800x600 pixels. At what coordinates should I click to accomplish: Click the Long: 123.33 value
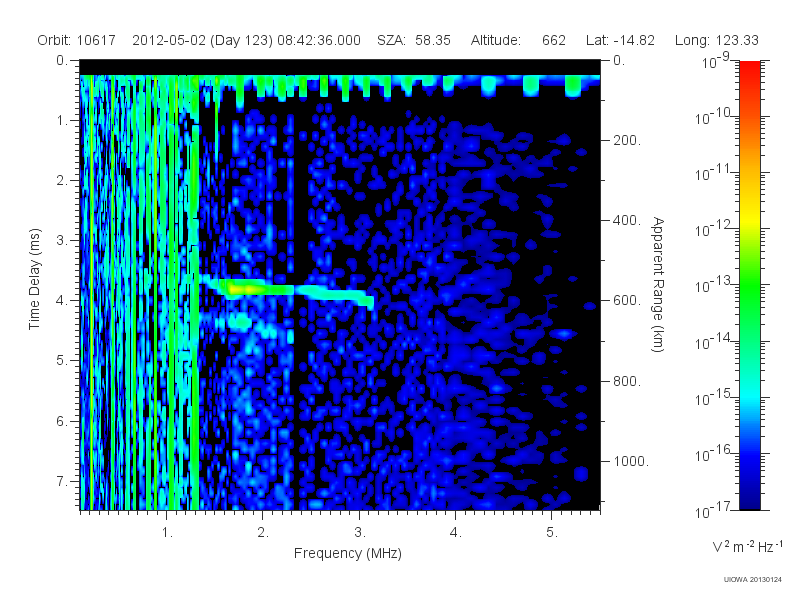716,40
